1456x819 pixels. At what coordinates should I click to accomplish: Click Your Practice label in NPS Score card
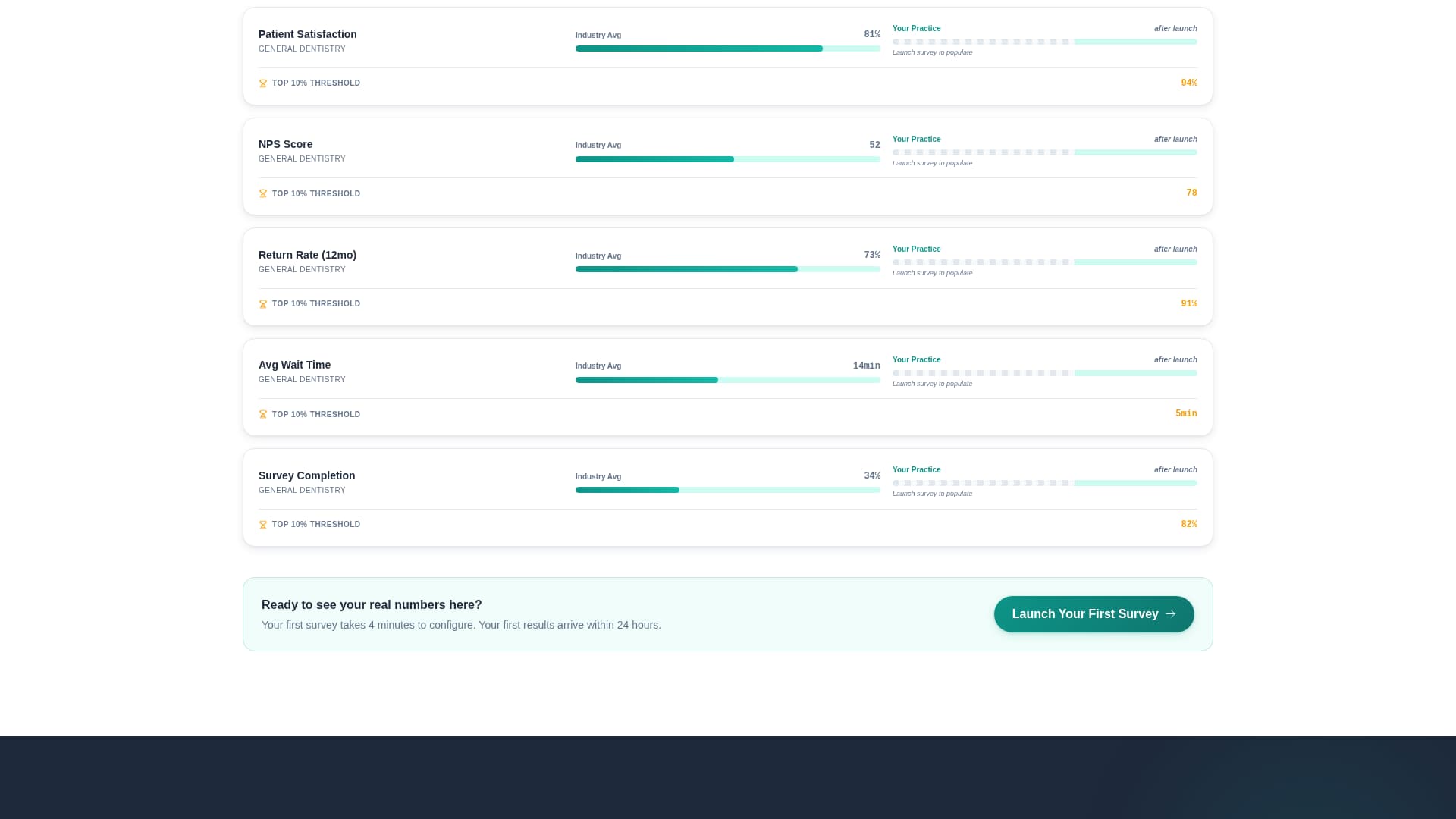[x=916, y=140]
